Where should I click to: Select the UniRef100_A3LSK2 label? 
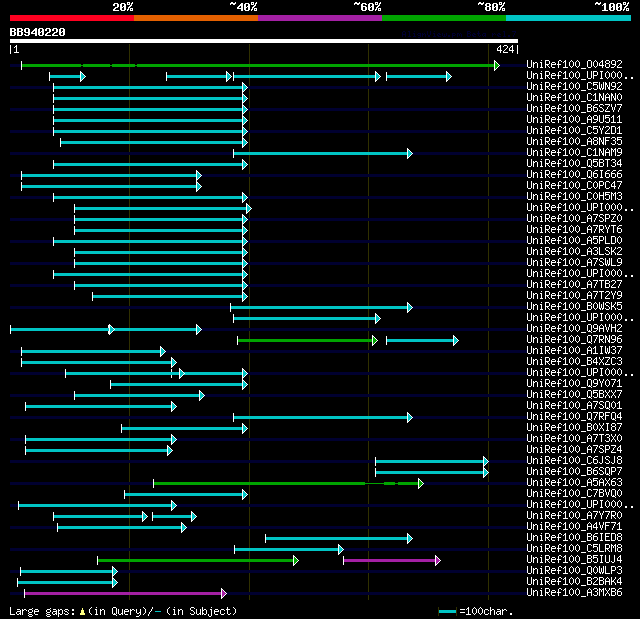click(x=574, y=251)
